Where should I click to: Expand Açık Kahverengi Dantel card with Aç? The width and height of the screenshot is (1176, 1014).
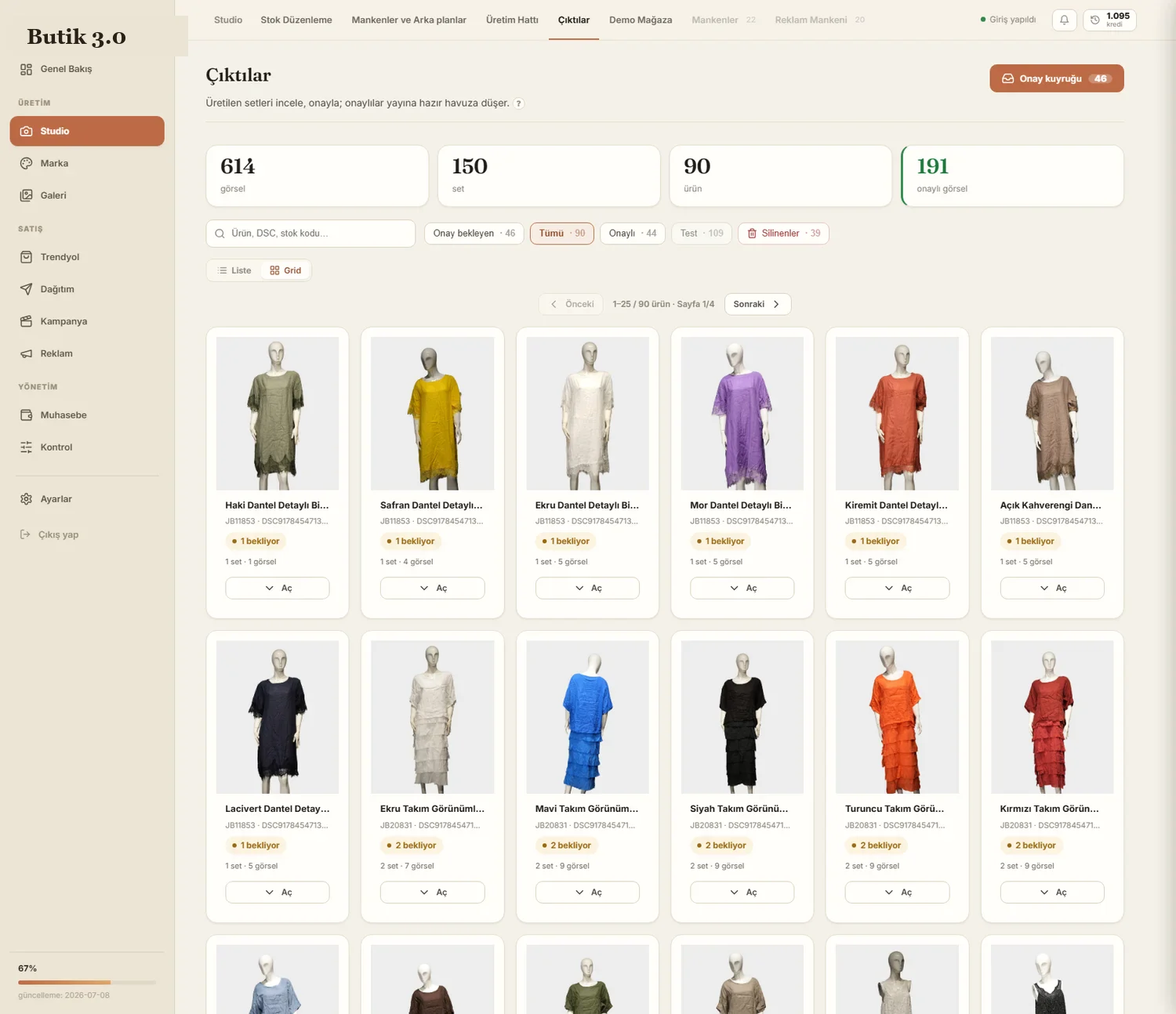pyautogui.click(x=1052, y=588)
